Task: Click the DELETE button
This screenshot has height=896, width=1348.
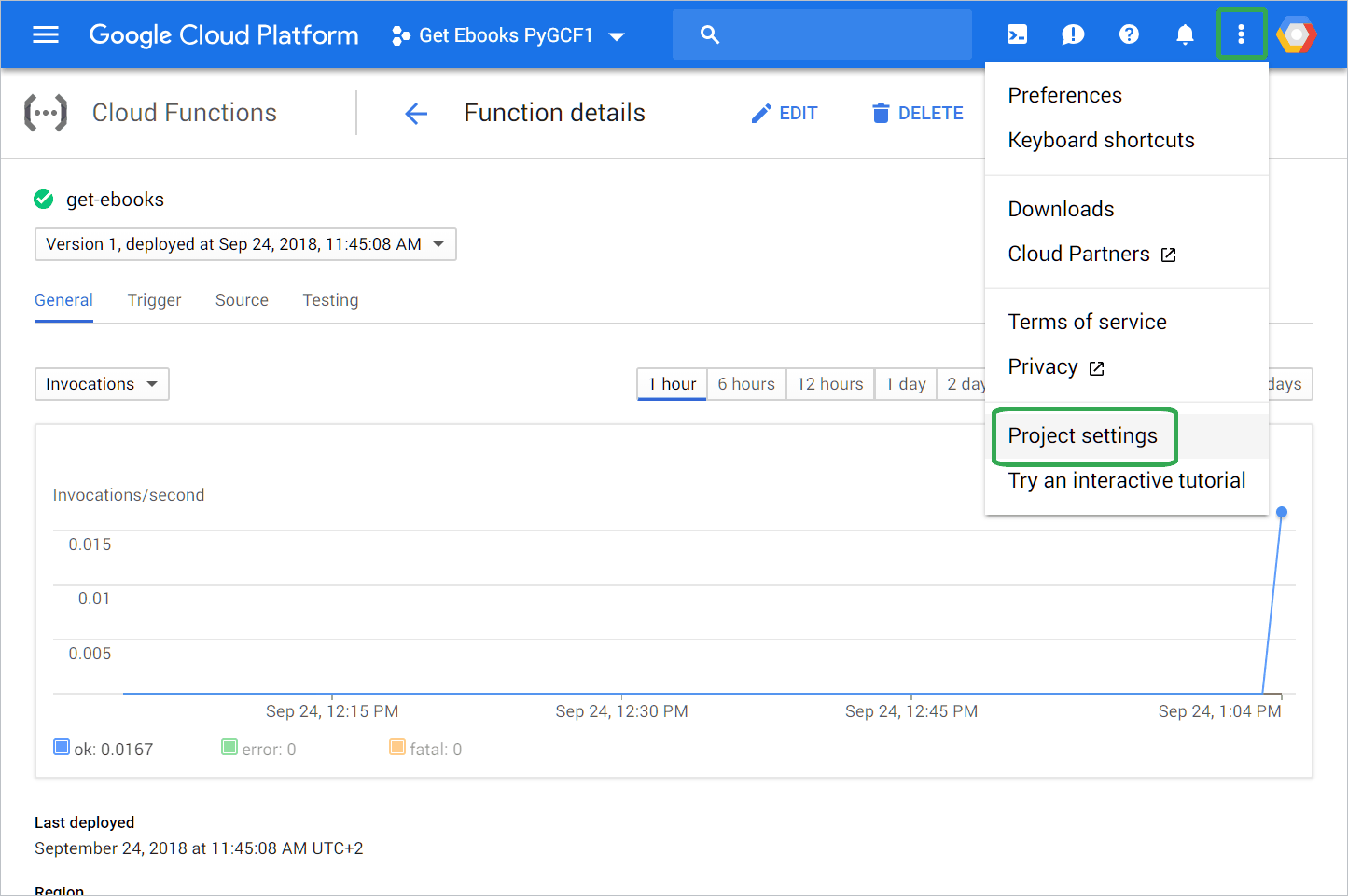Action: [917, 114]
